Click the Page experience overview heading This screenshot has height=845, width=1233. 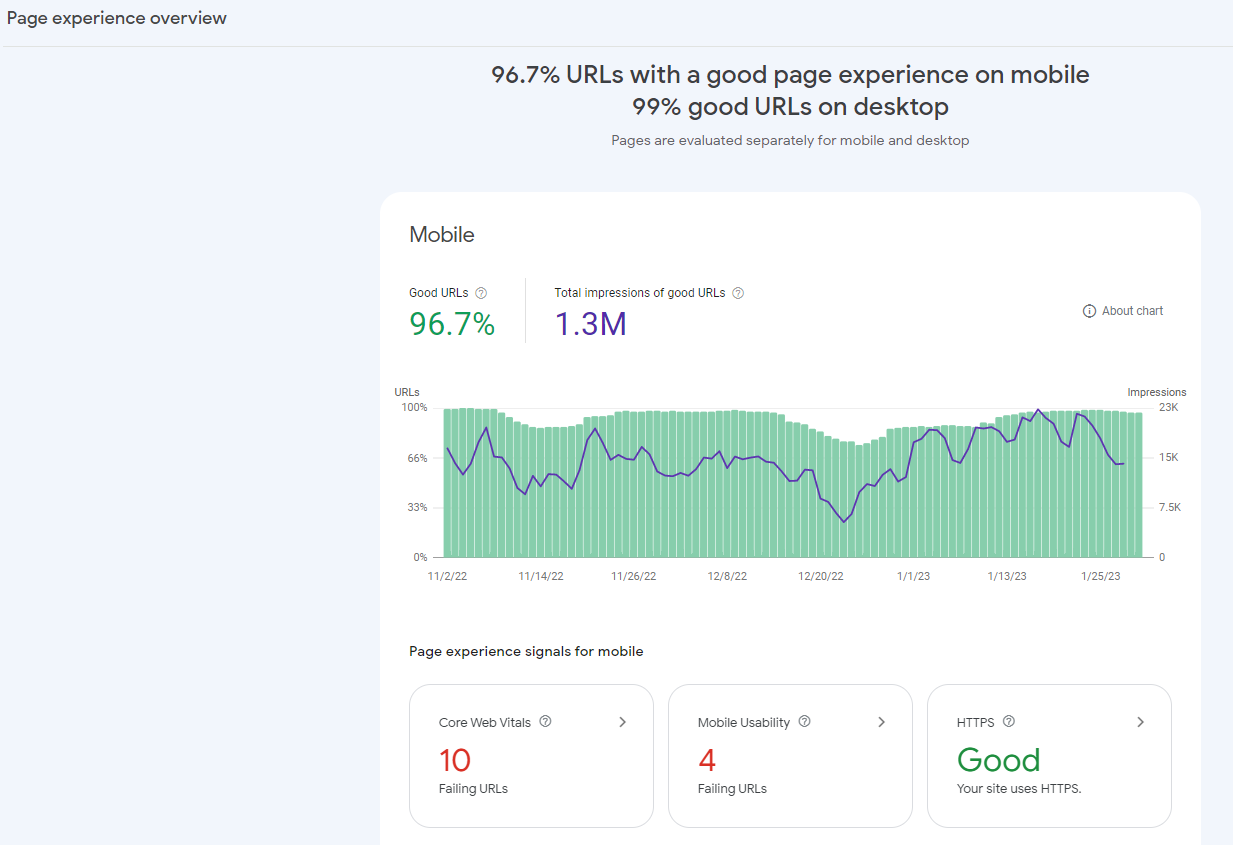pos(116,17)
